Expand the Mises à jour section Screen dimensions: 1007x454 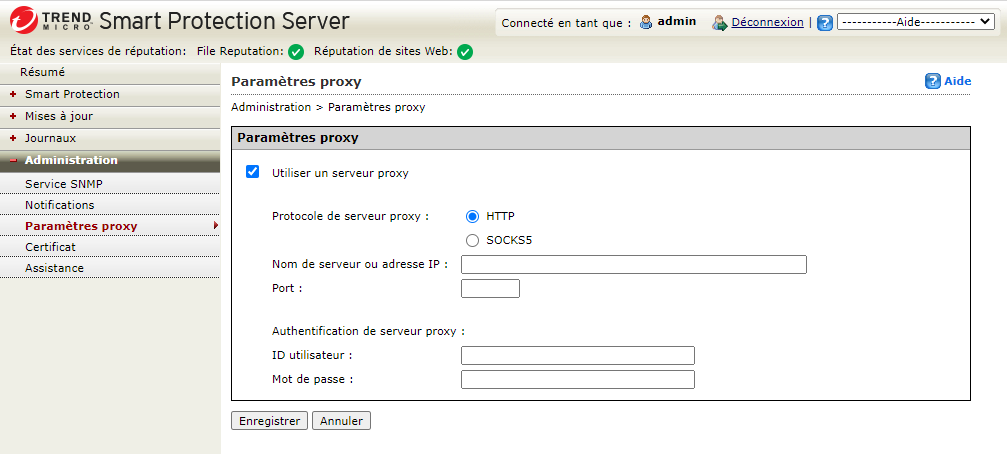(59, 116)
